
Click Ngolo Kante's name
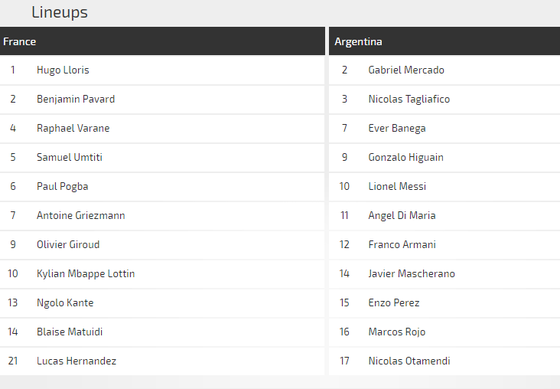[65, 303]
